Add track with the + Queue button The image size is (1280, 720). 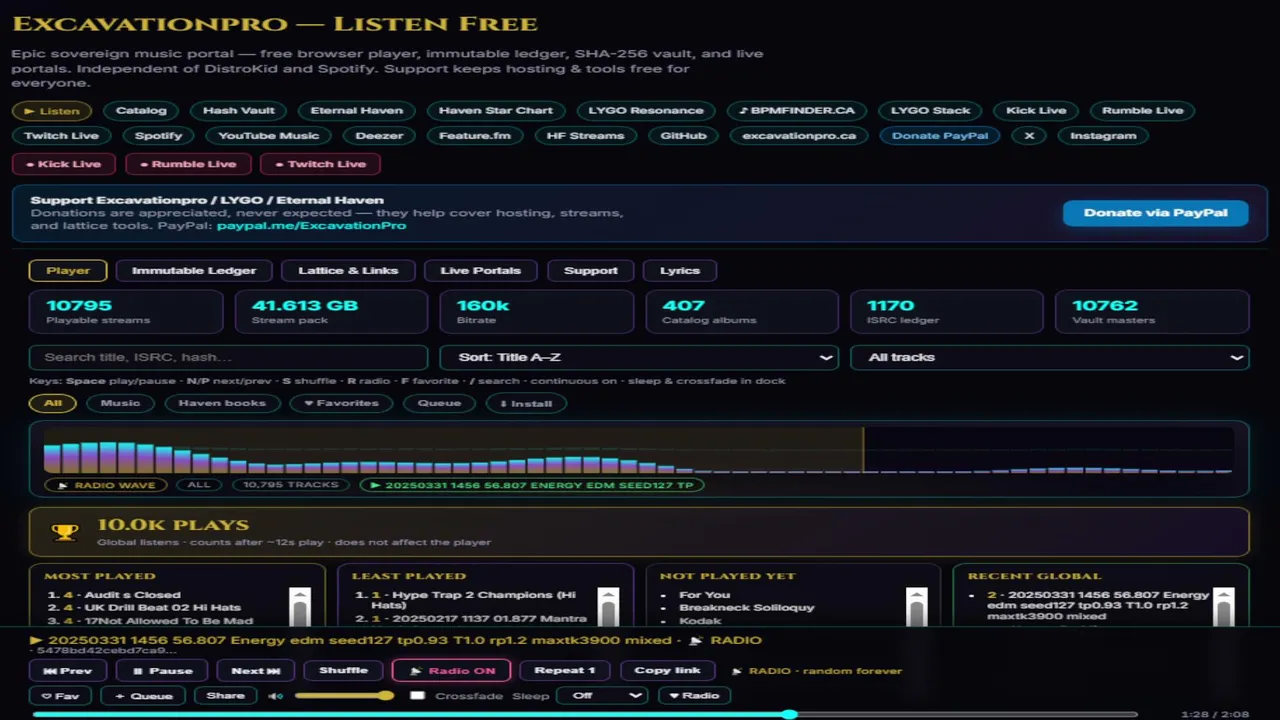pos(143,696)
